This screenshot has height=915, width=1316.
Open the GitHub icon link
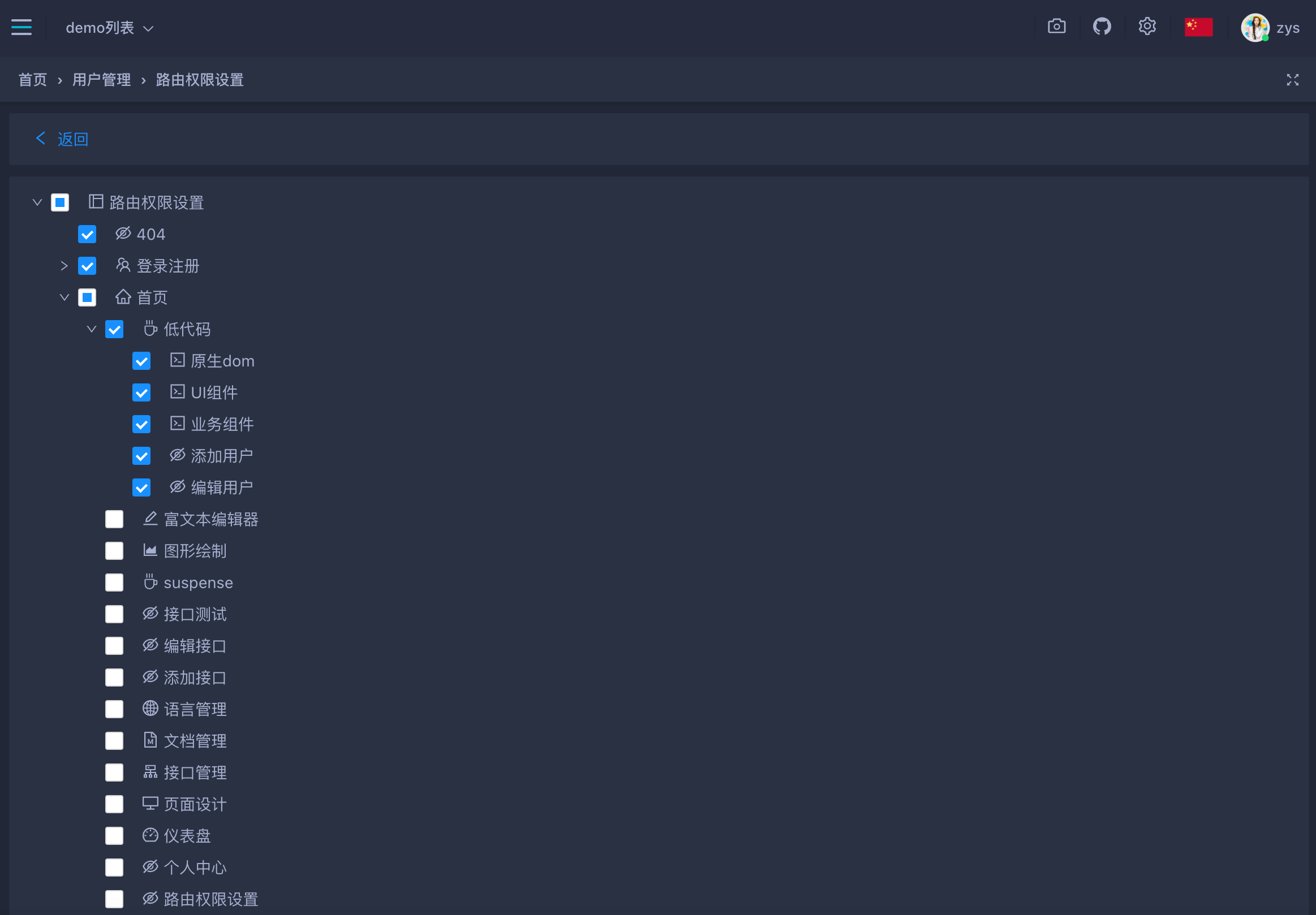1102,27
